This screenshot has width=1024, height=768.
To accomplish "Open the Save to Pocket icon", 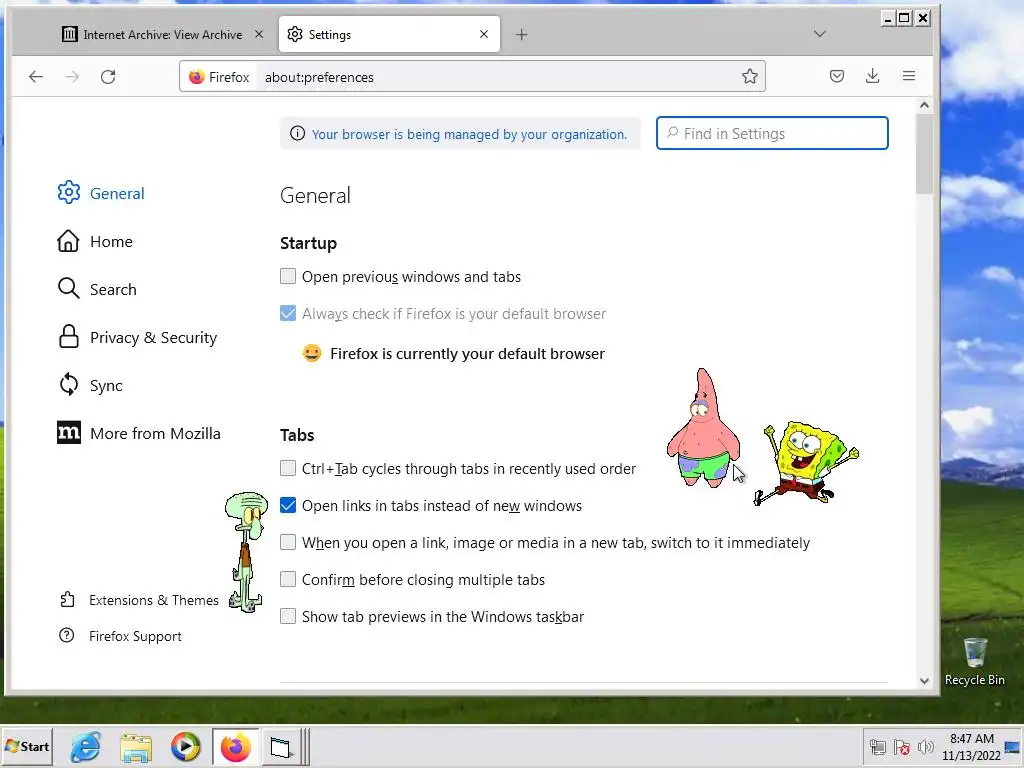I will (837, 76).
